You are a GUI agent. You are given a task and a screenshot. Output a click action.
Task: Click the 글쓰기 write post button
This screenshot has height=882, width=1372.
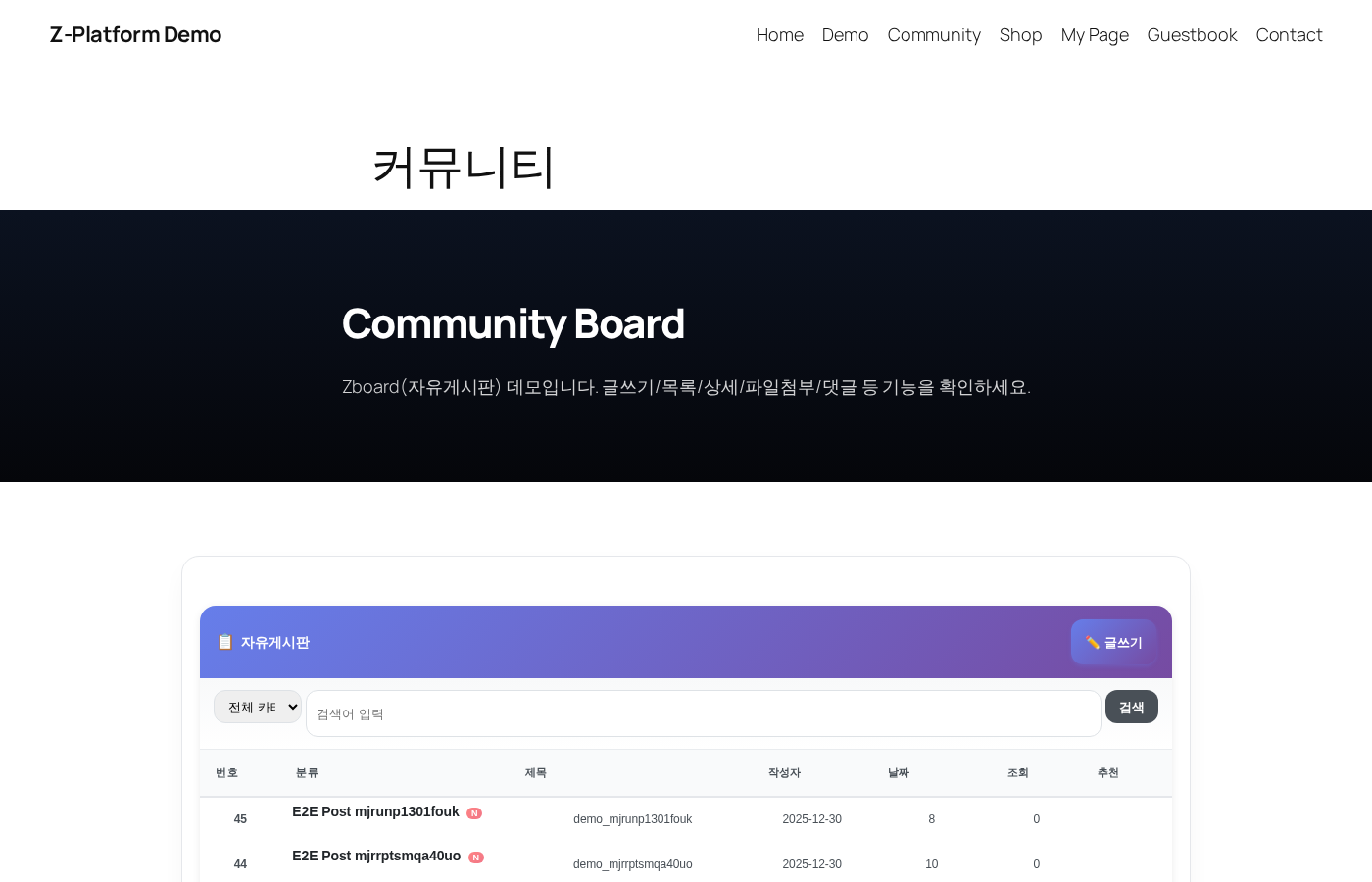(x=1114, y=642)
